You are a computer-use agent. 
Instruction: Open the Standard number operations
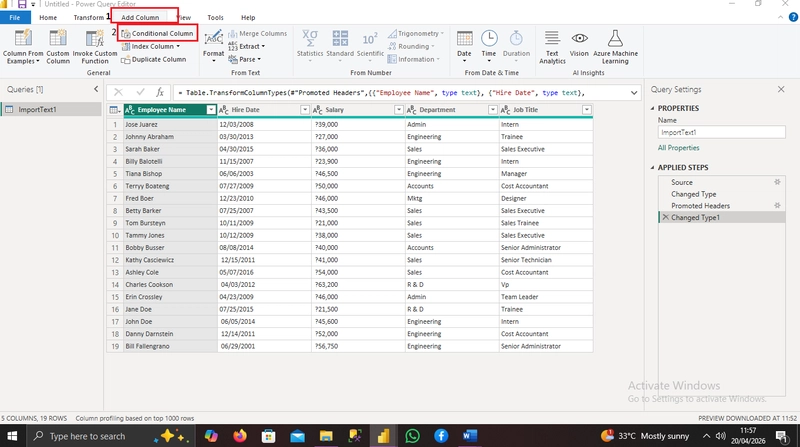(x=340, y=44)
